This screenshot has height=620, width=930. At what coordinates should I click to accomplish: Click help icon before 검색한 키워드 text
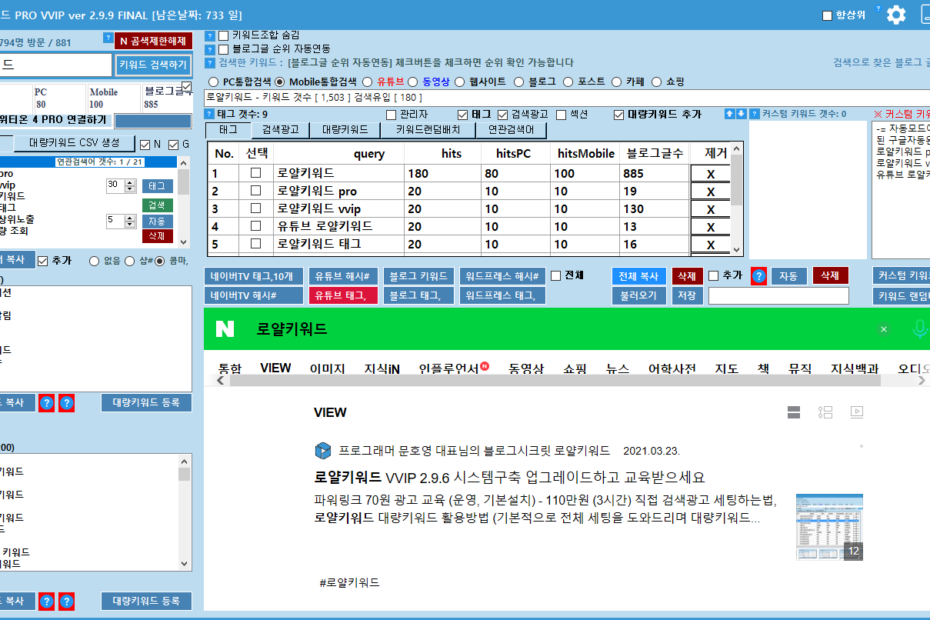[210, 62]
